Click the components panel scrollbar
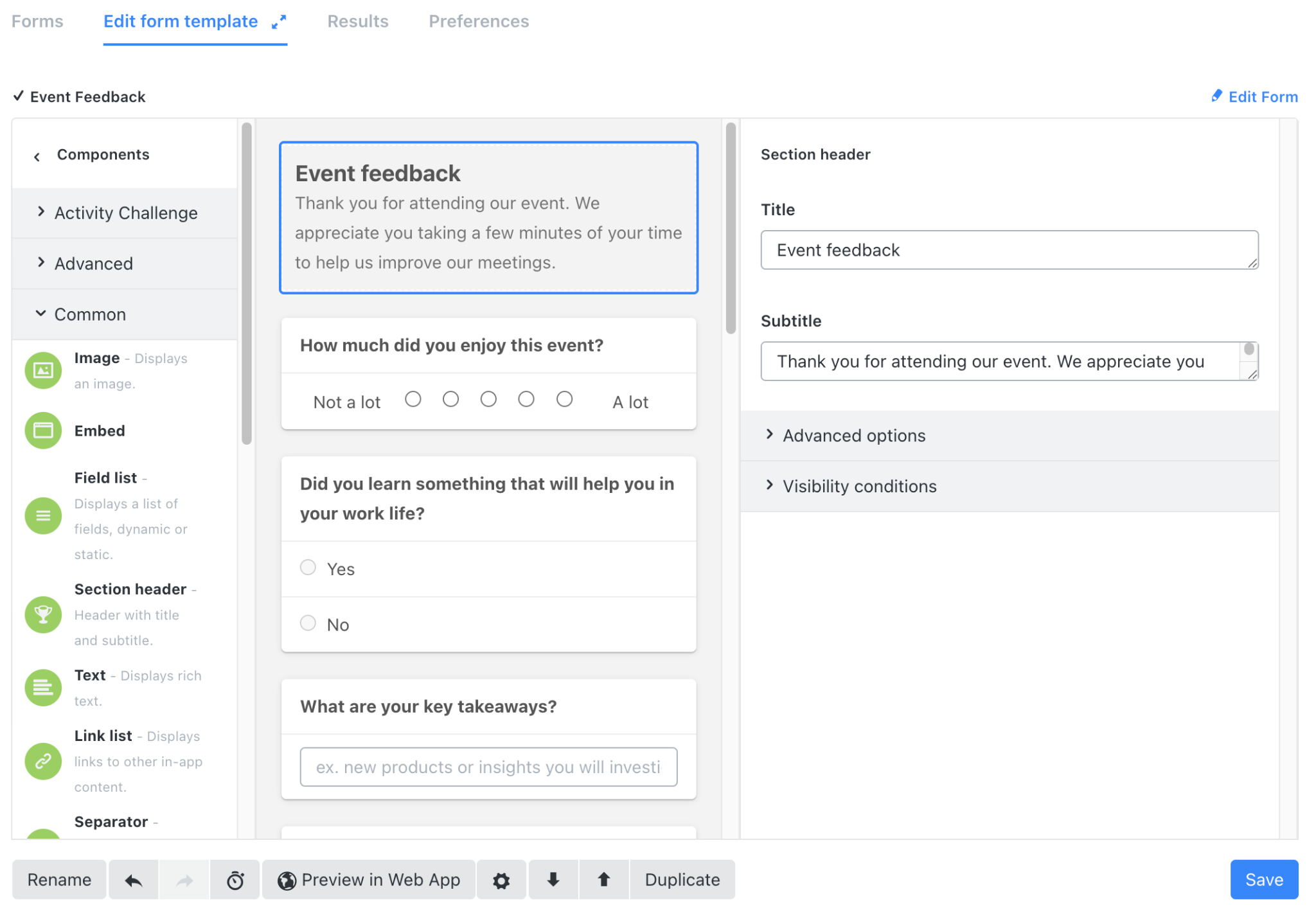This screenshot has width=1316, height=919. pos(247,283)
